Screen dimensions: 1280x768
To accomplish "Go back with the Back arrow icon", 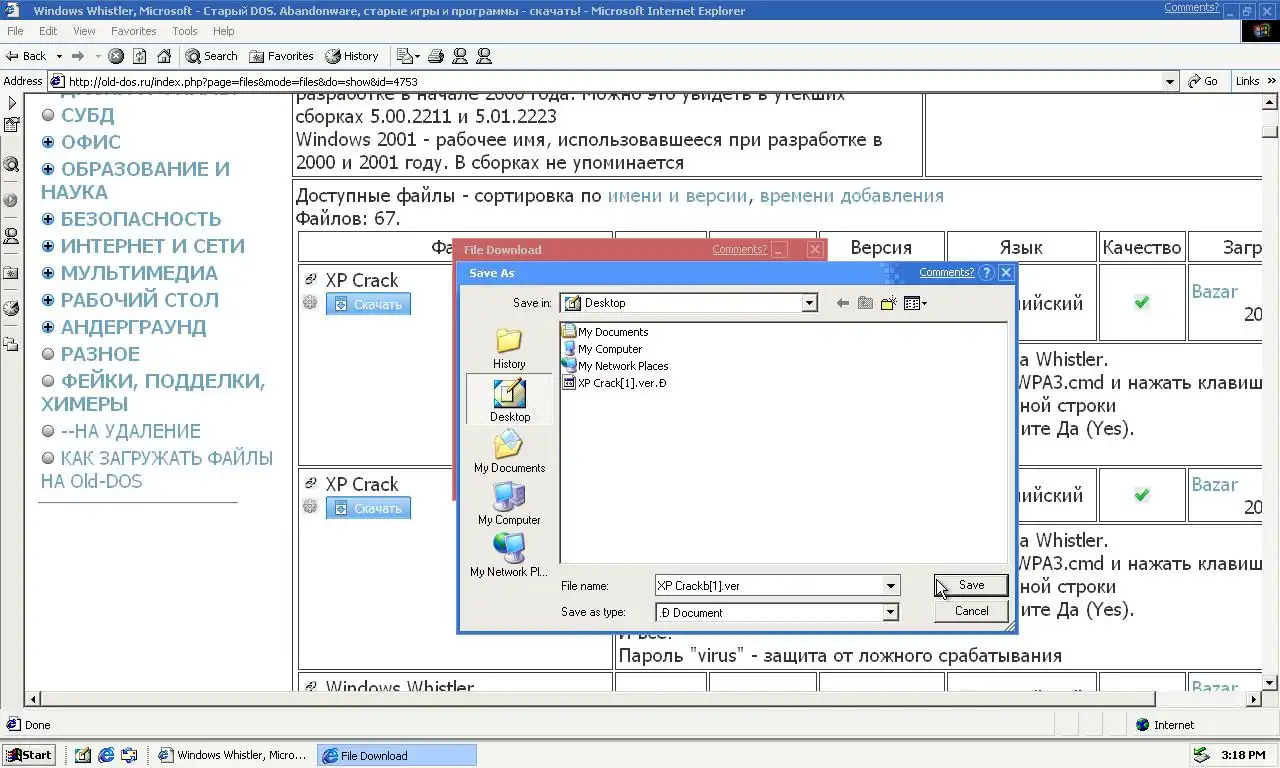I will click(x=14, y=56).
